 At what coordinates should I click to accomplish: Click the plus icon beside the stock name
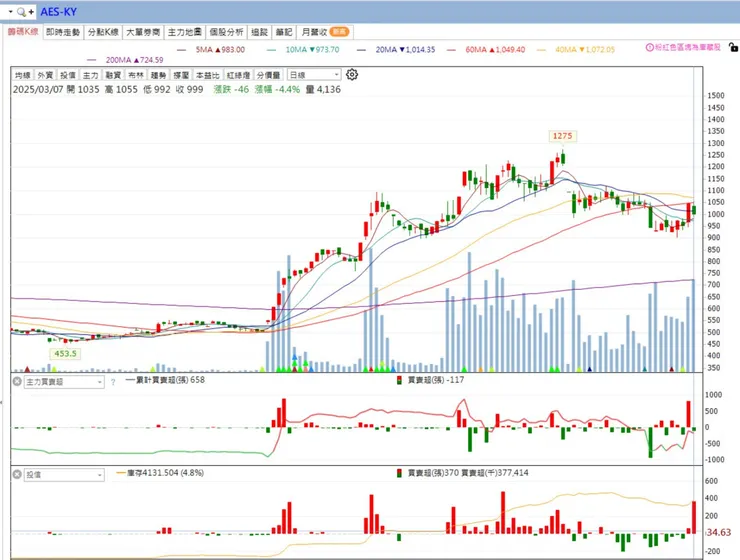[x=31, y=12]
